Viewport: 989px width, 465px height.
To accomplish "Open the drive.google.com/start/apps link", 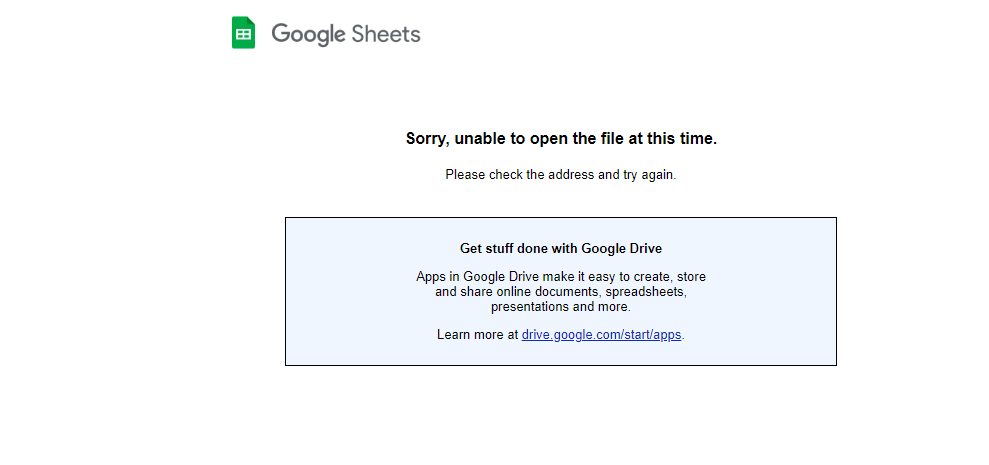I will [x=601, y=335].
